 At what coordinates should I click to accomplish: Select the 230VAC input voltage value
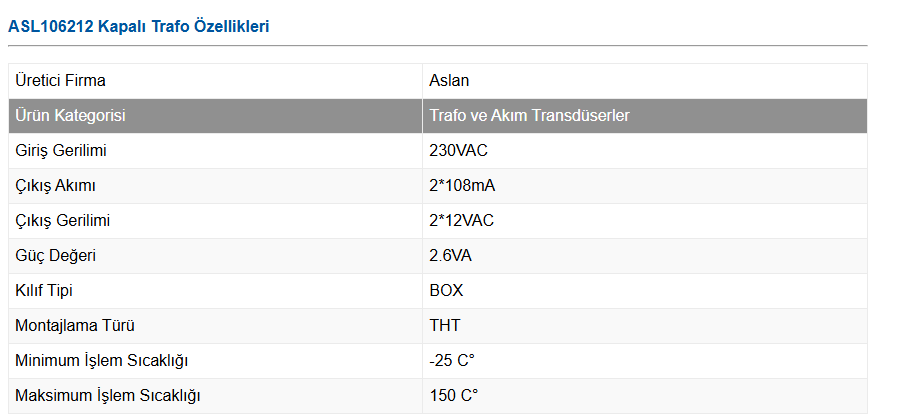point(458,151)
